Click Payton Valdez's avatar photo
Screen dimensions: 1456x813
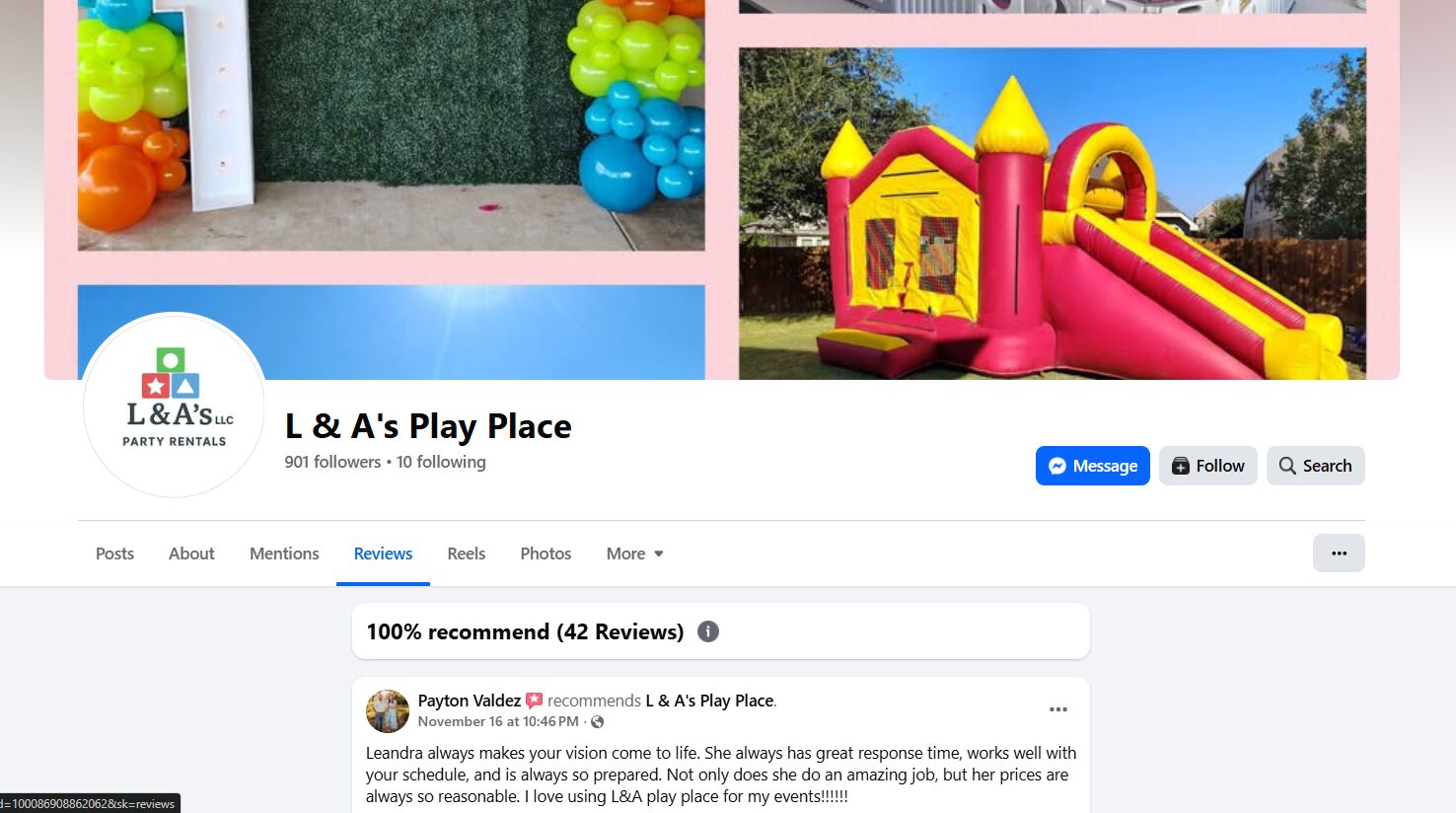388,710
